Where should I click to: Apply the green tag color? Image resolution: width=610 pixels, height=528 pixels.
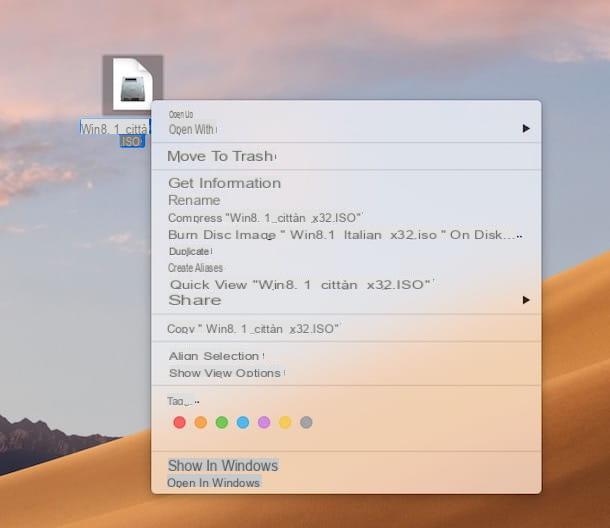pos(222,422)
